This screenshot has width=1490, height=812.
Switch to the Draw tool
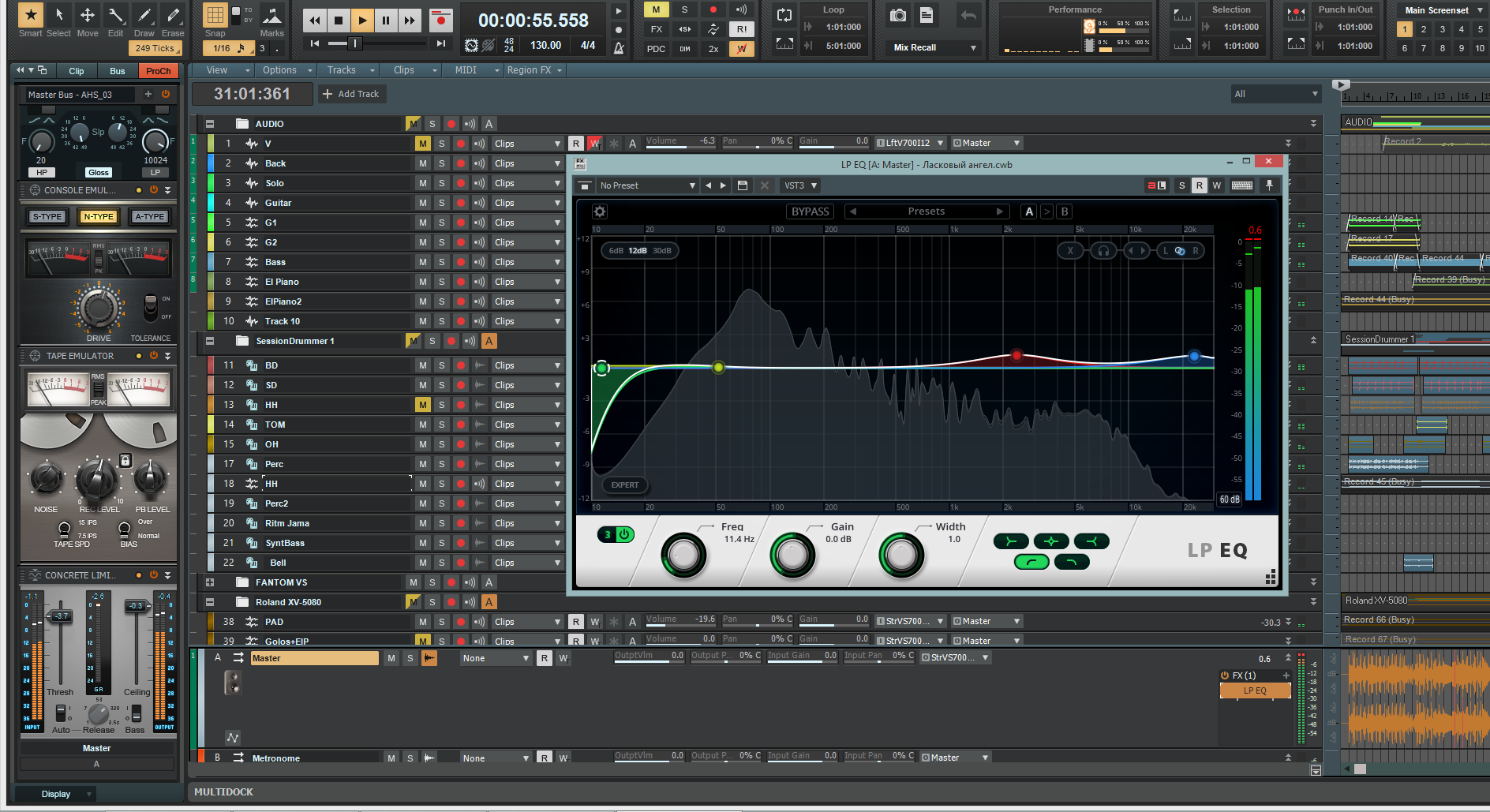[144, 15]
